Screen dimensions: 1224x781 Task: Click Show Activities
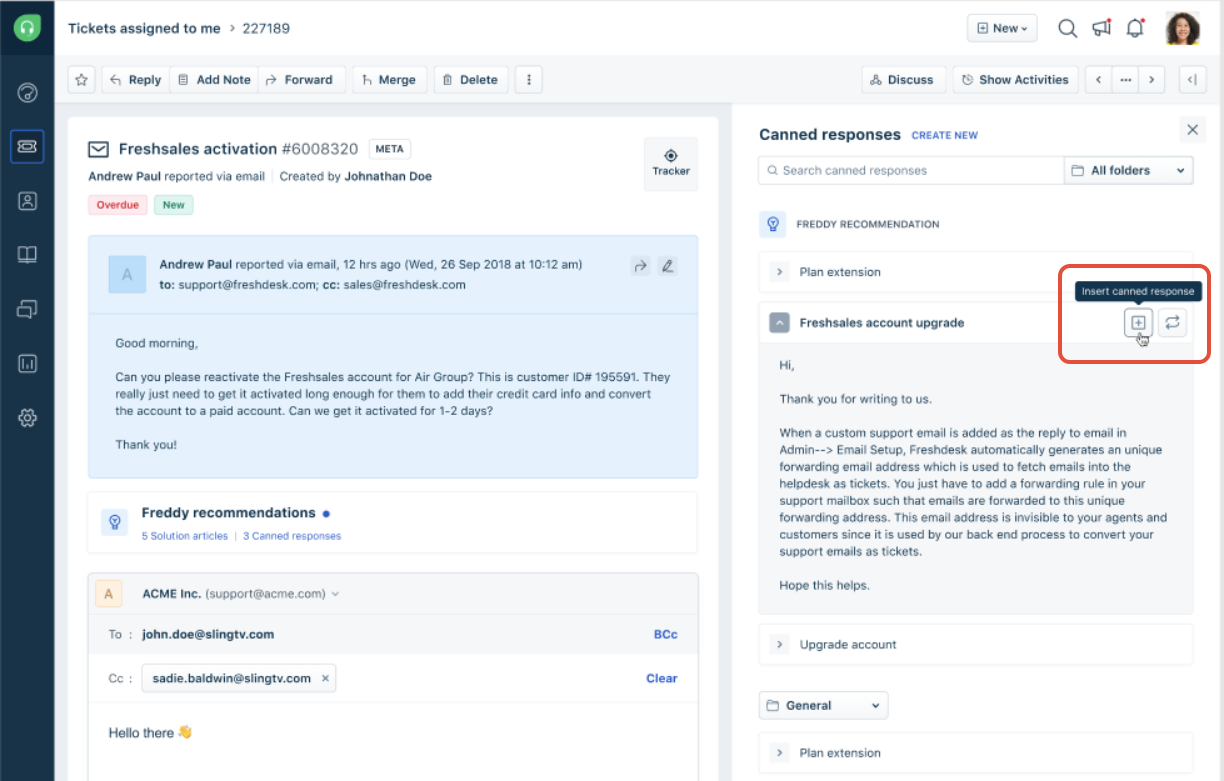coord(1016,80)
